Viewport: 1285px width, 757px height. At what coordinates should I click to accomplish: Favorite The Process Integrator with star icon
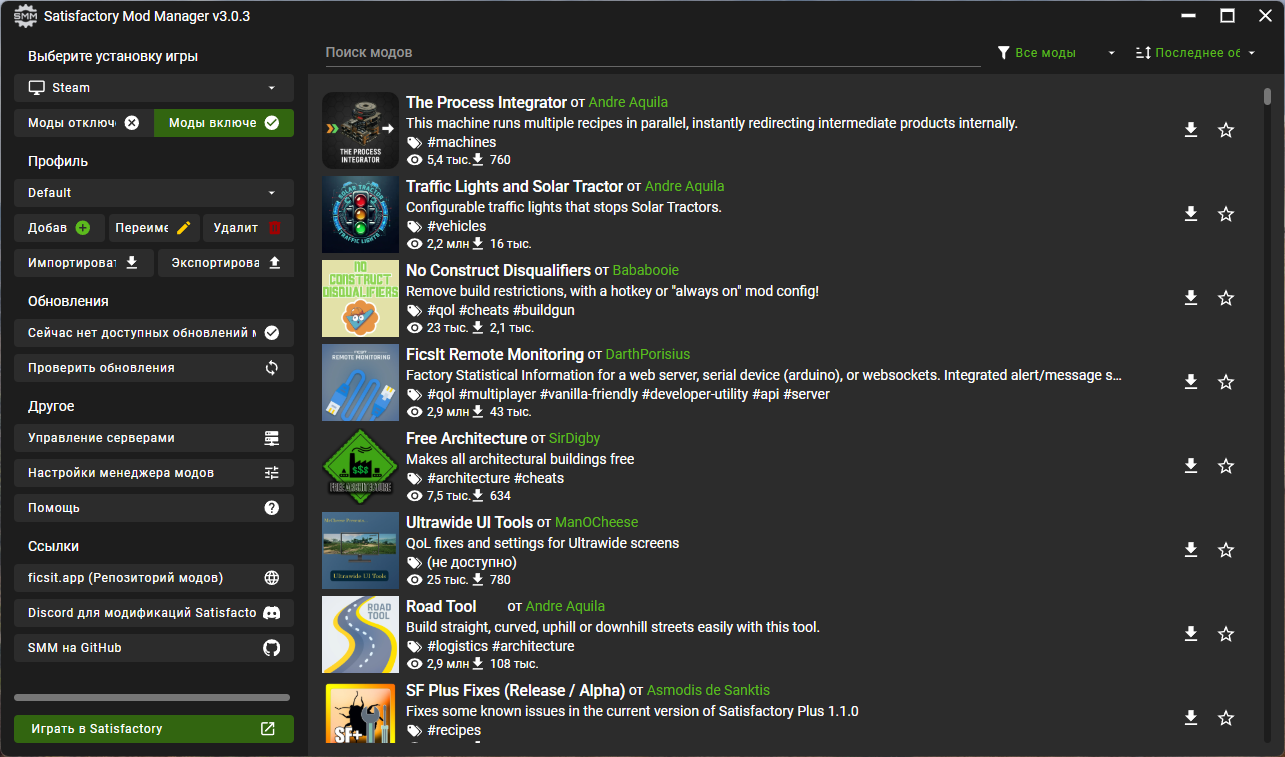tap(1226, 130)
